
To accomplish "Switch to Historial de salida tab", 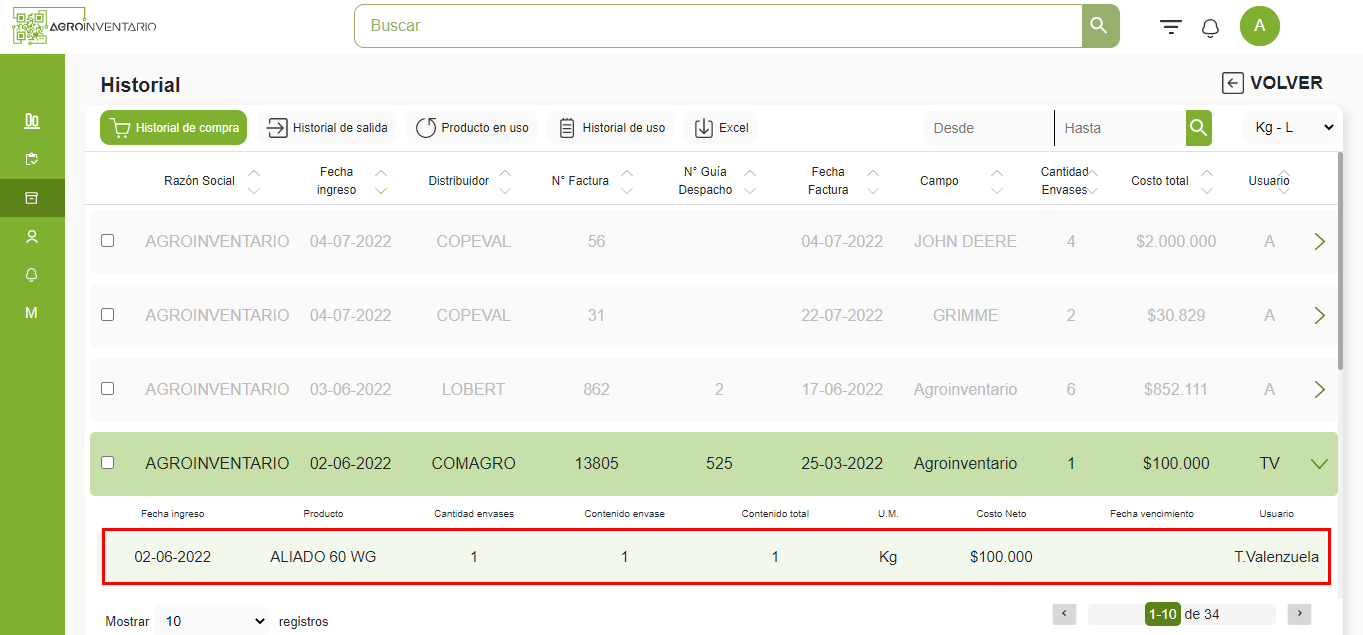I will (x=327, y=128).
